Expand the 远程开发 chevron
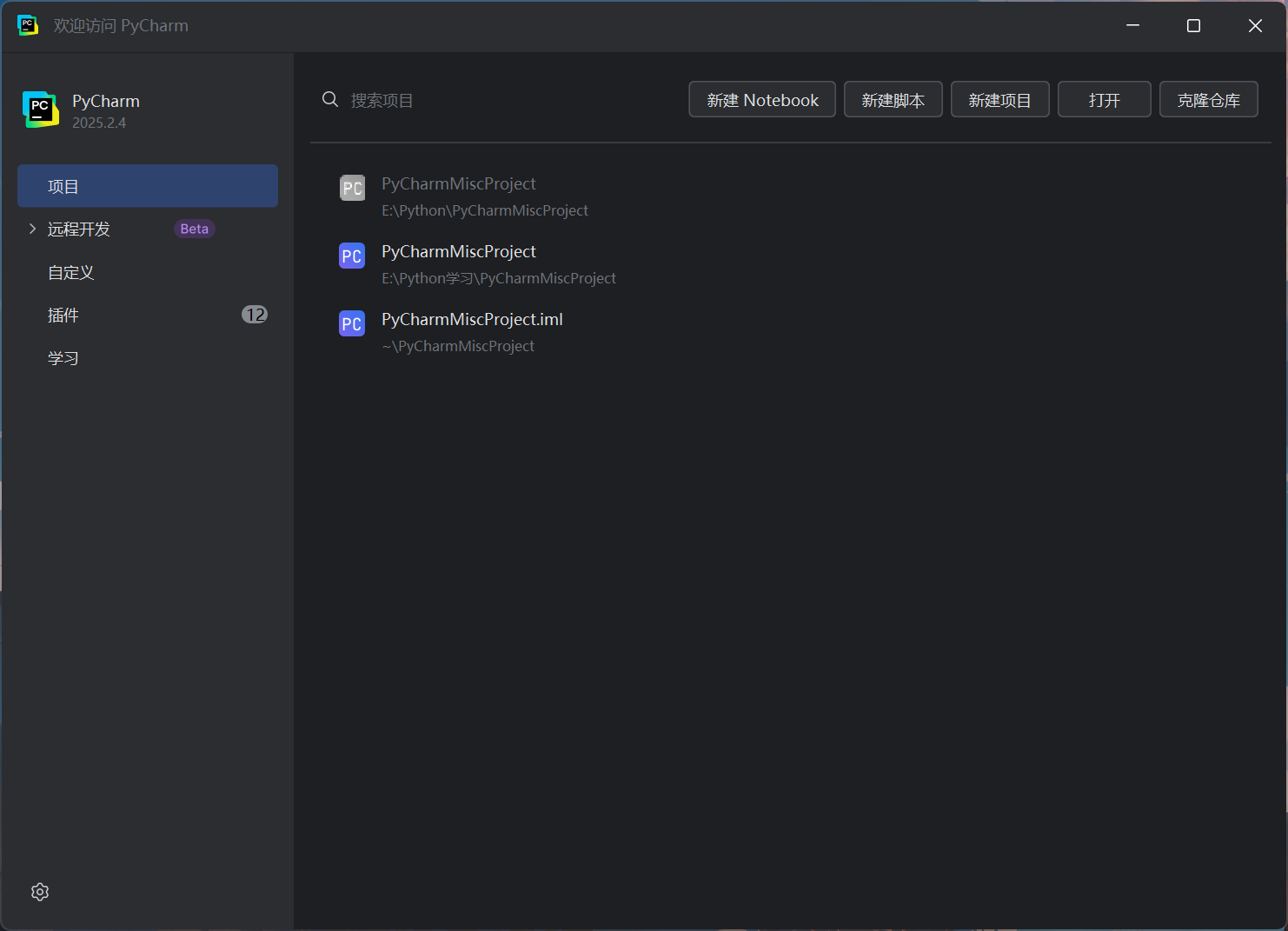The height and width of the screenshot is (931, 1288). point(32,229)
